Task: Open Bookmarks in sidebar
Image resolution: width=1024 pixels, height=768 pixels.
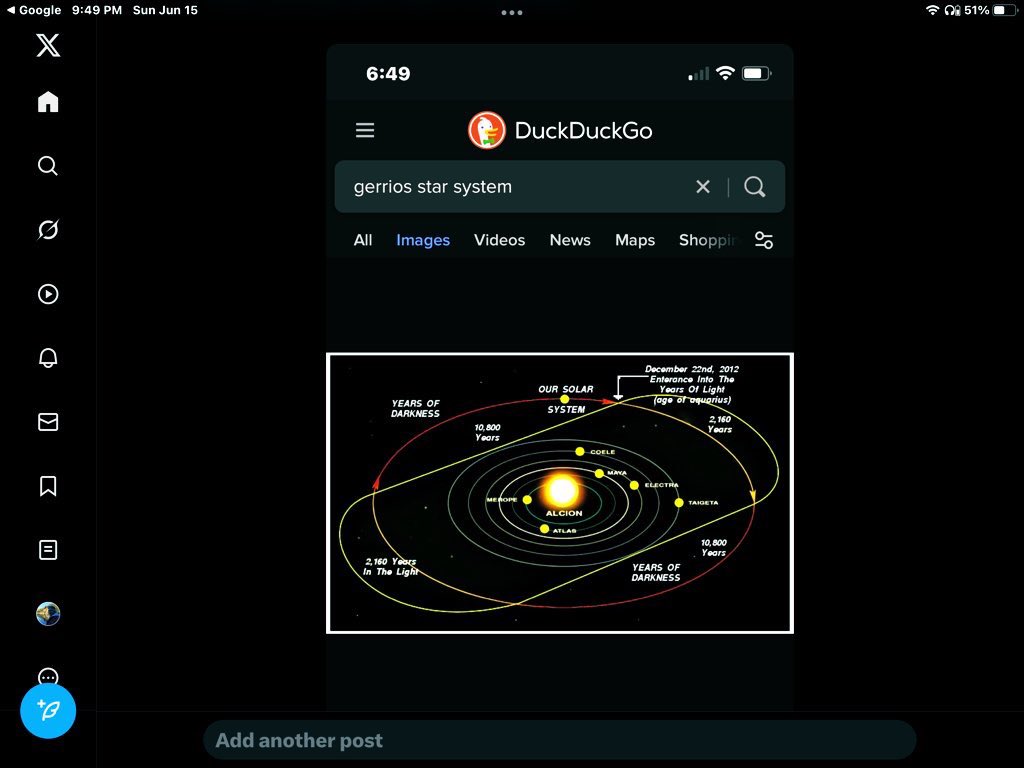Action: (48, 486)
